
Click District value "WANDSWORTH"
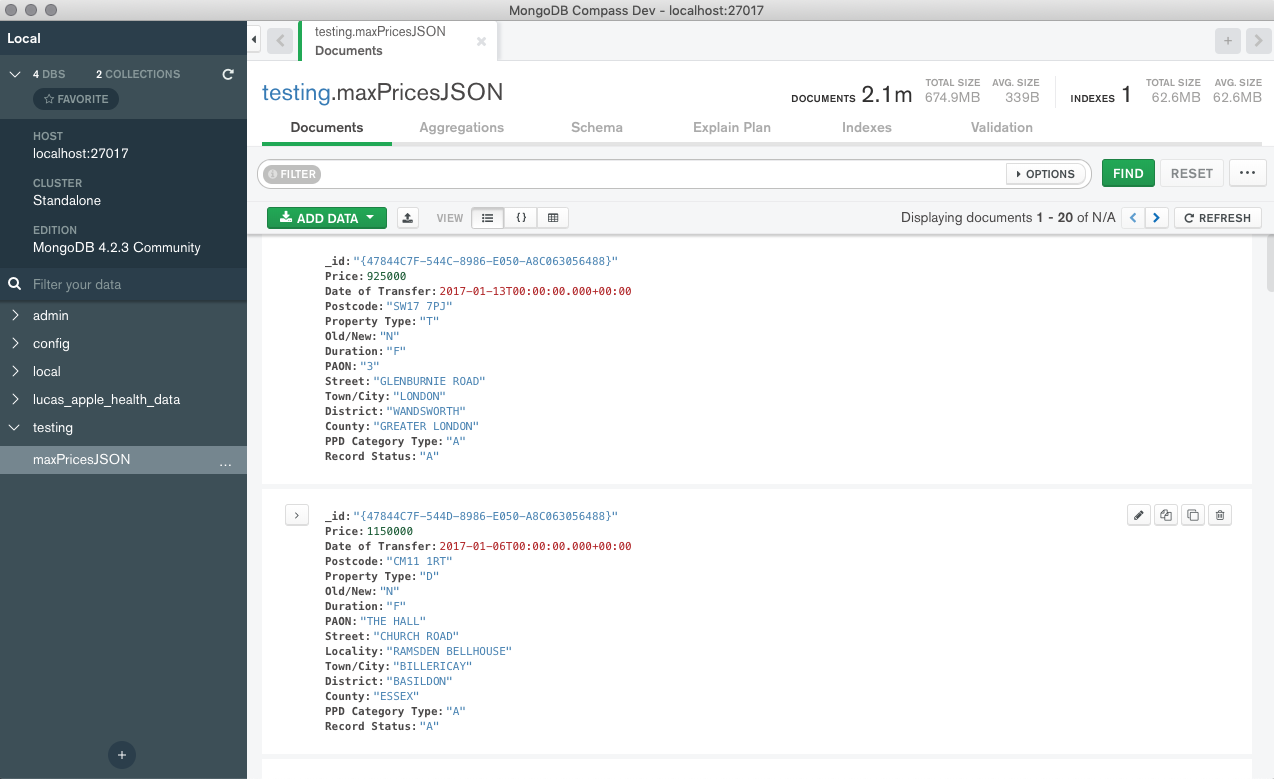tap(425, 411)
